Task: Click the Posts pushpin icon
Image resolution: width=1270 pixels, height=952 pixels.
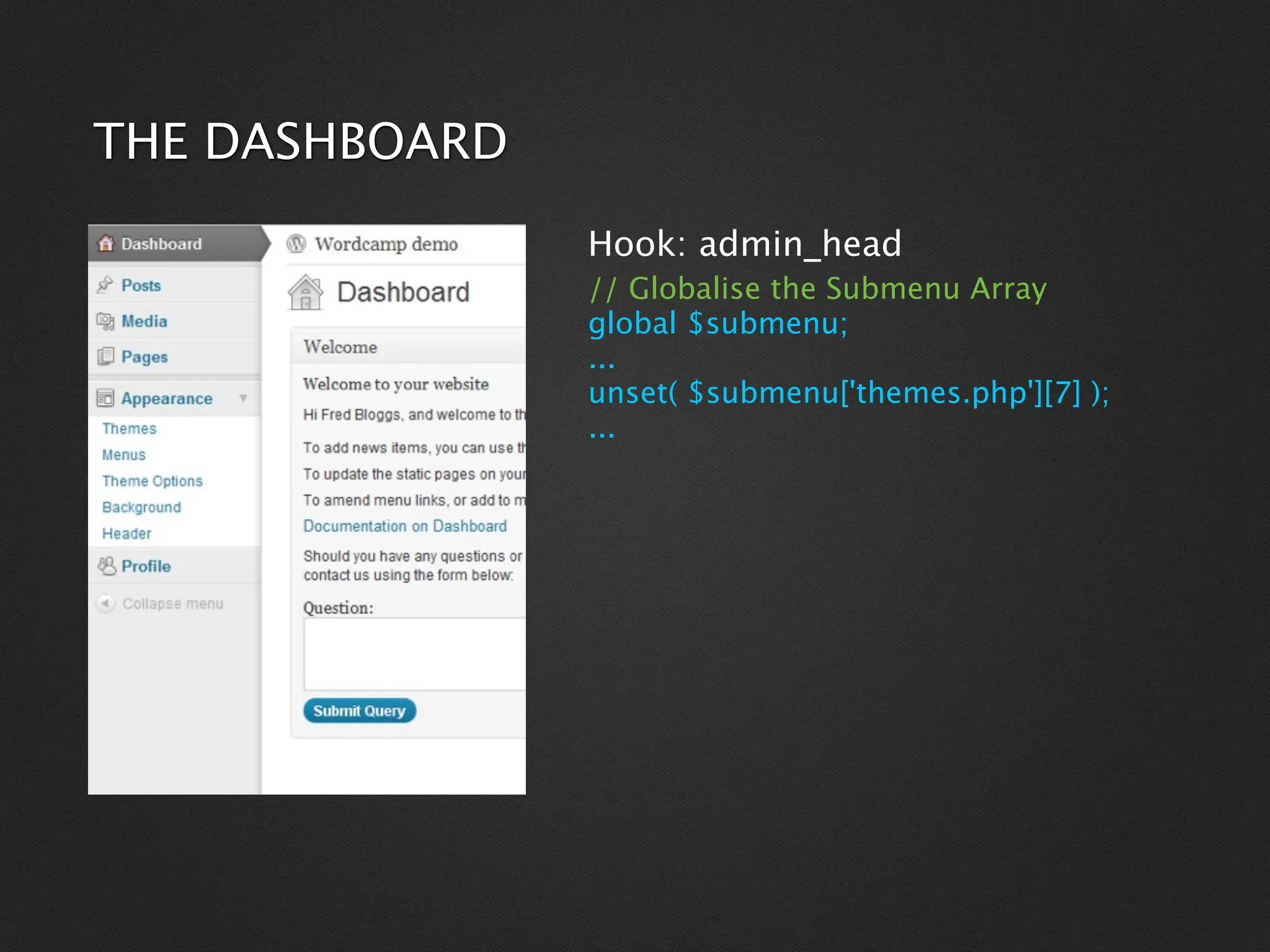Action: click(105, 284)
